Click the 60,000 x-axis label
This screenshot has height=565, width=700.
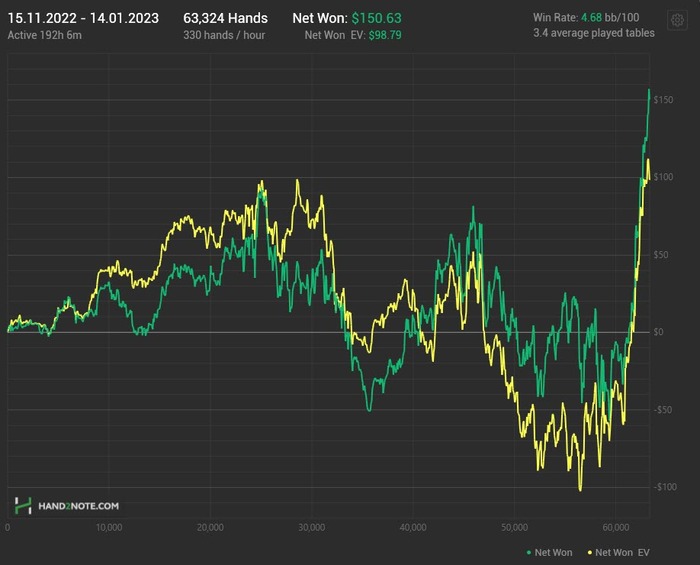coord(616,528)
